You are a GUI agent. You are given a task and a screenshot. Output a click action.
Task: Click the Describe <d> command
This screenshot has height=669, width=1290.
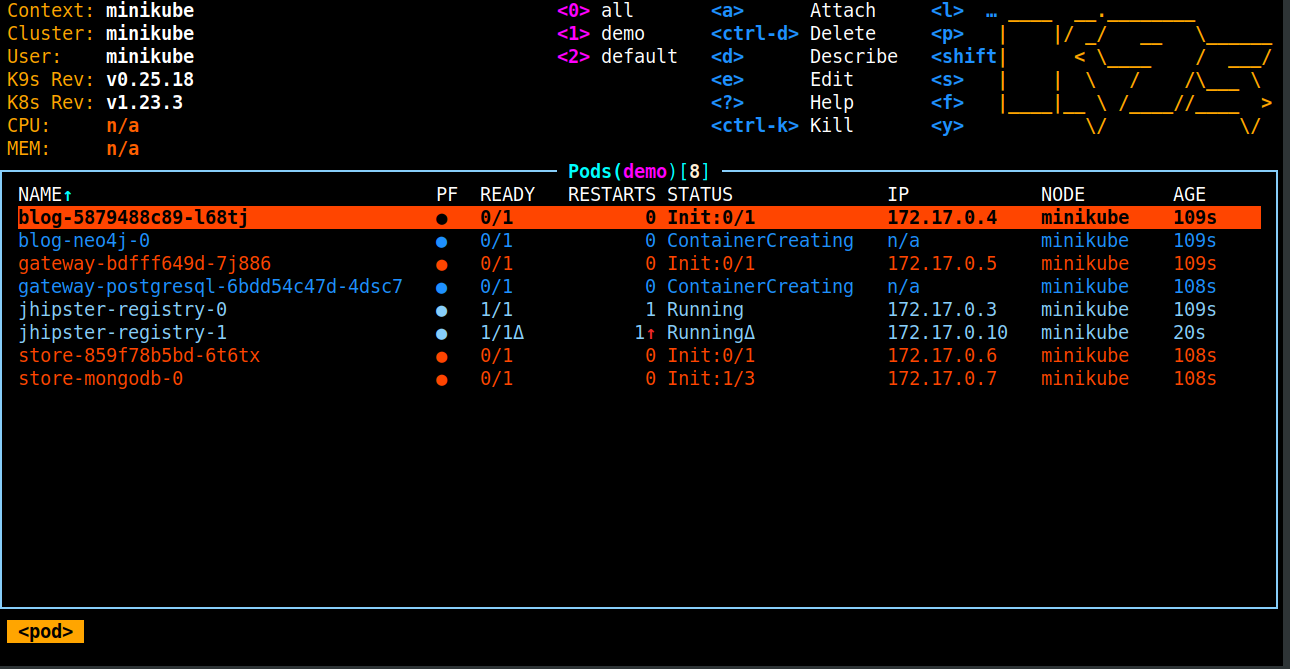coord(803,57)
